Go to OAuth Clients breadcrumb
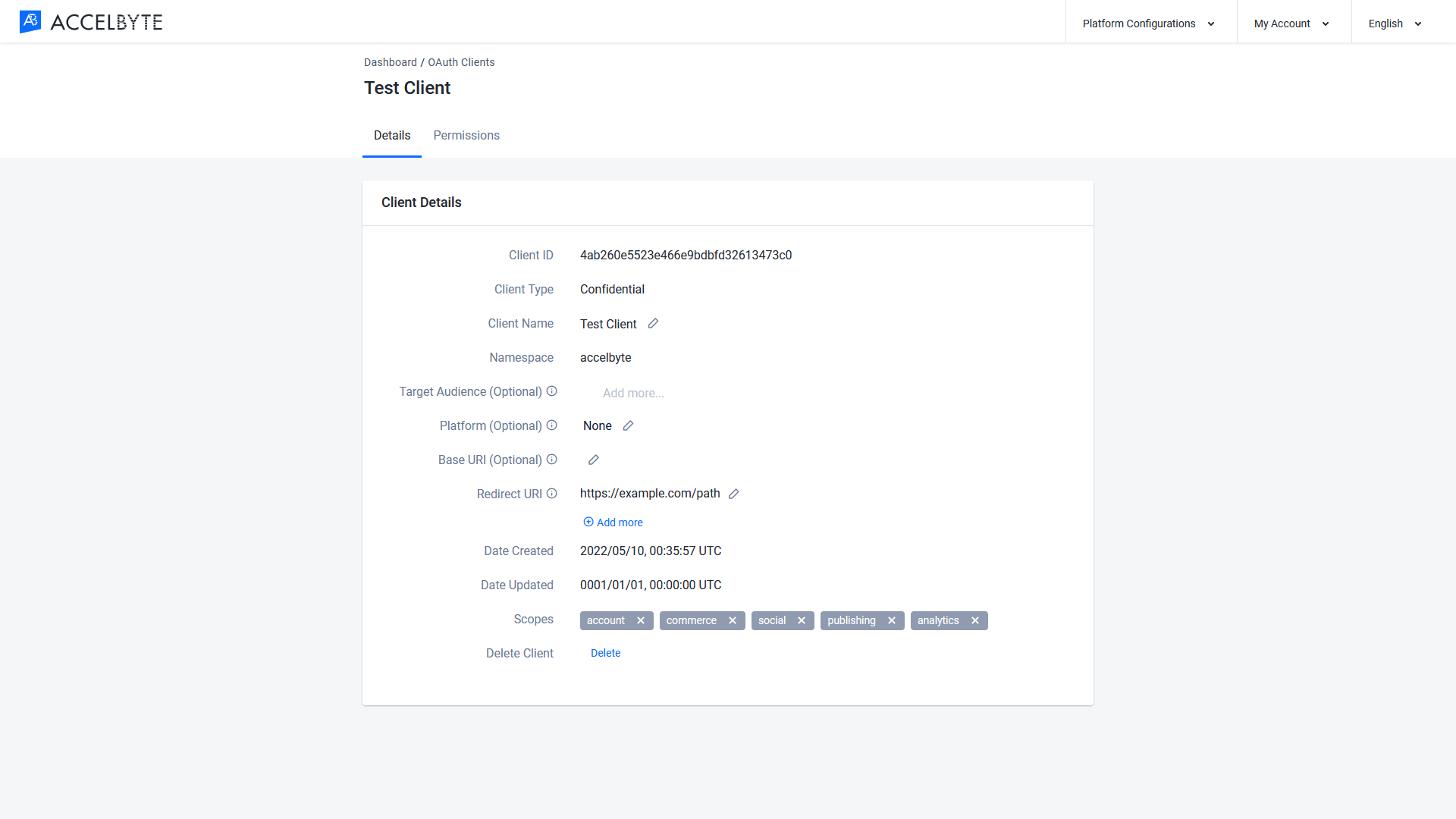Image resolution: width=1456 pixels, height=819 pixels. [461, 62]
